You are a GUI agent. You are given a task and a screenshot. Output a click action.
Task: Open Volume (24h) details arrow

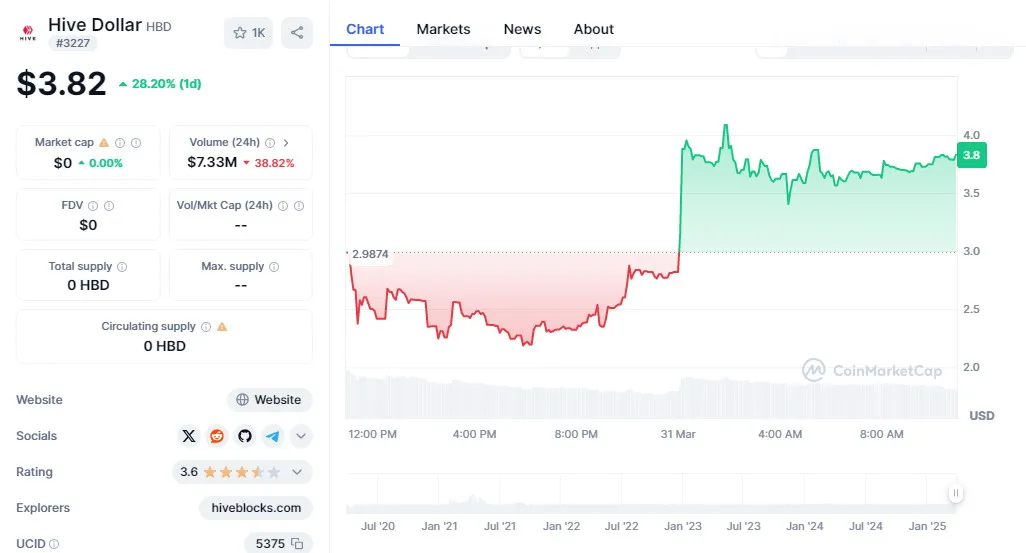coord(286,143)
